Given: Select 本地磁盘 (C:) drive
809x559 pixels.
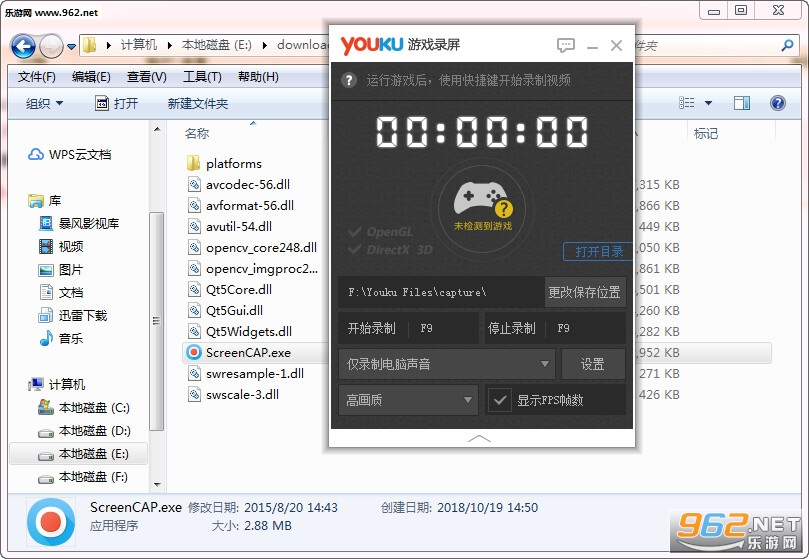Looking at the screenshot, I should [x=84, y=408].
